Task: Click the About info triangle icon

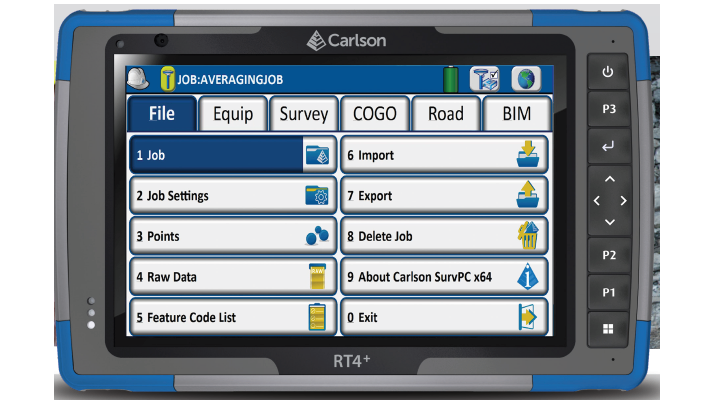Action: (x=528, y=276)
